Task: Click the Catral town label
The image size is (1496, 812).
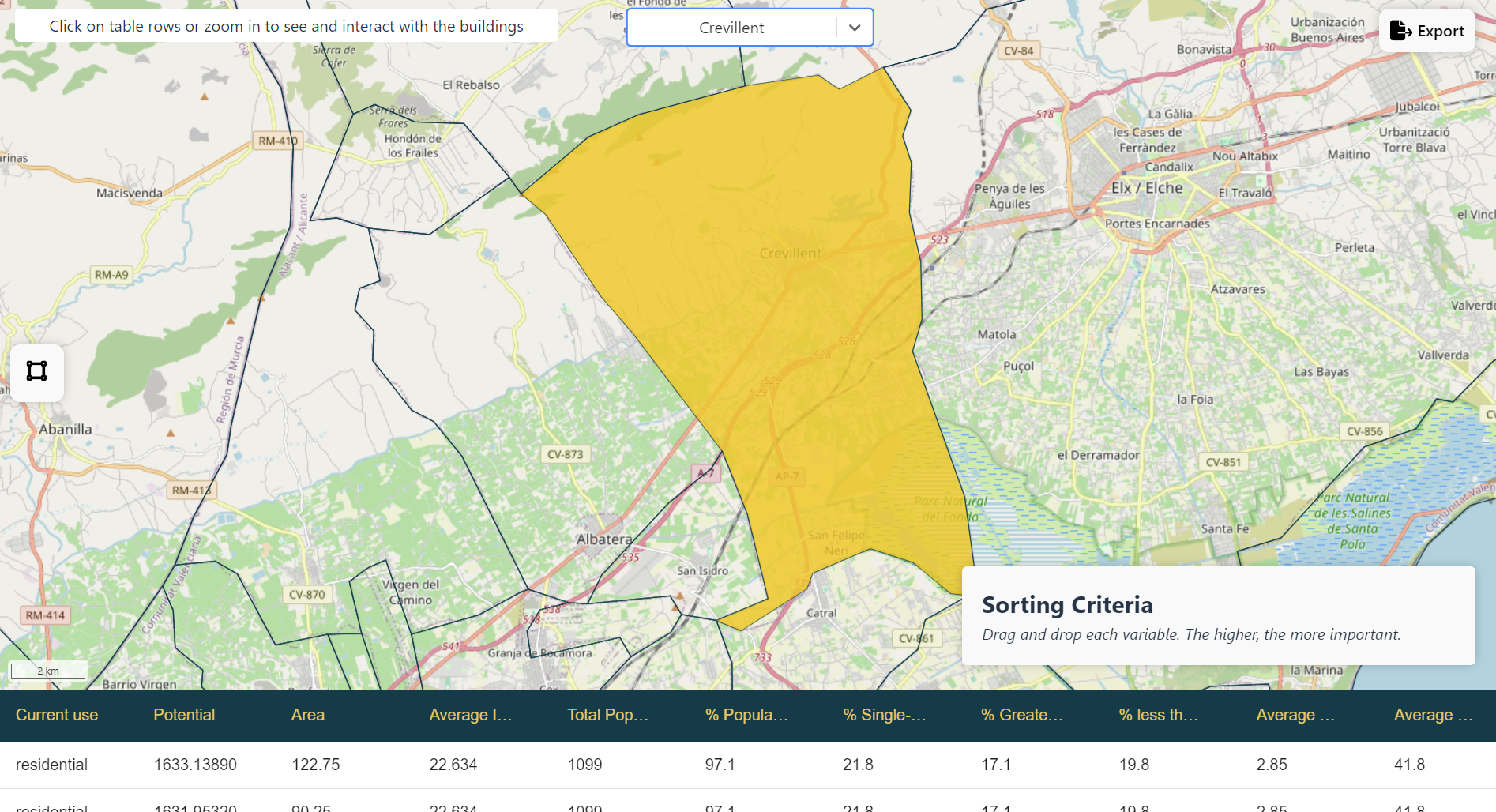Action: tap(821, 613)
